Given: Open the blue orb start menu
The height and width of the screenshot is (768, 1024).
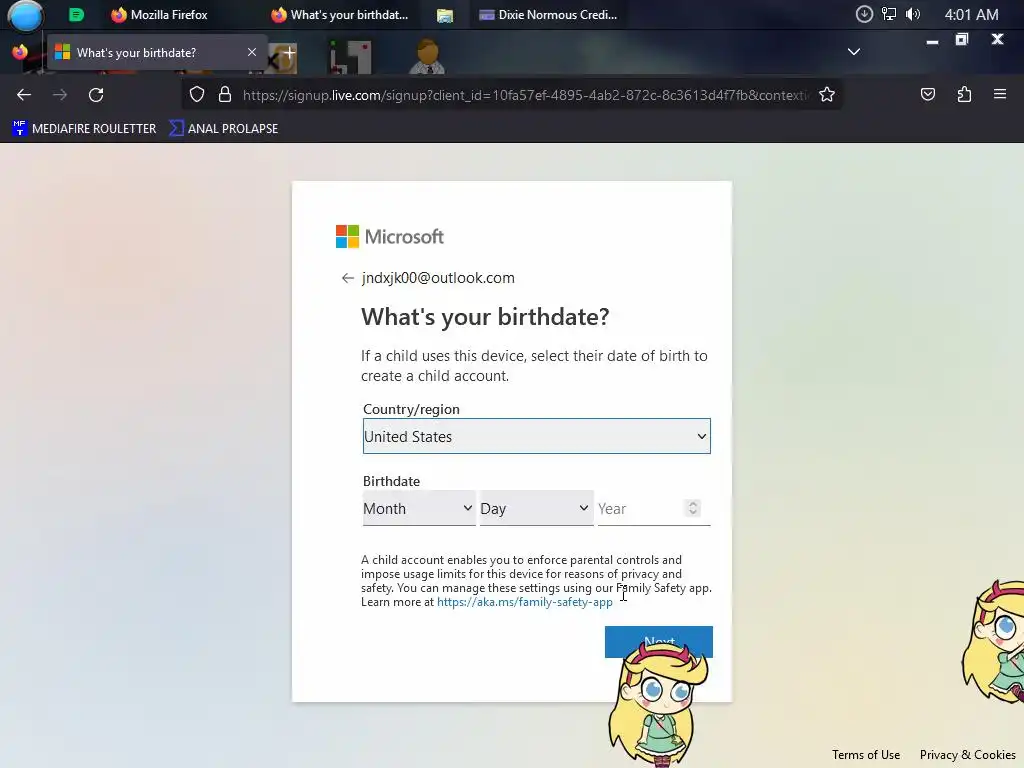Looking at the screenshot, I should (x=25, y=16).
